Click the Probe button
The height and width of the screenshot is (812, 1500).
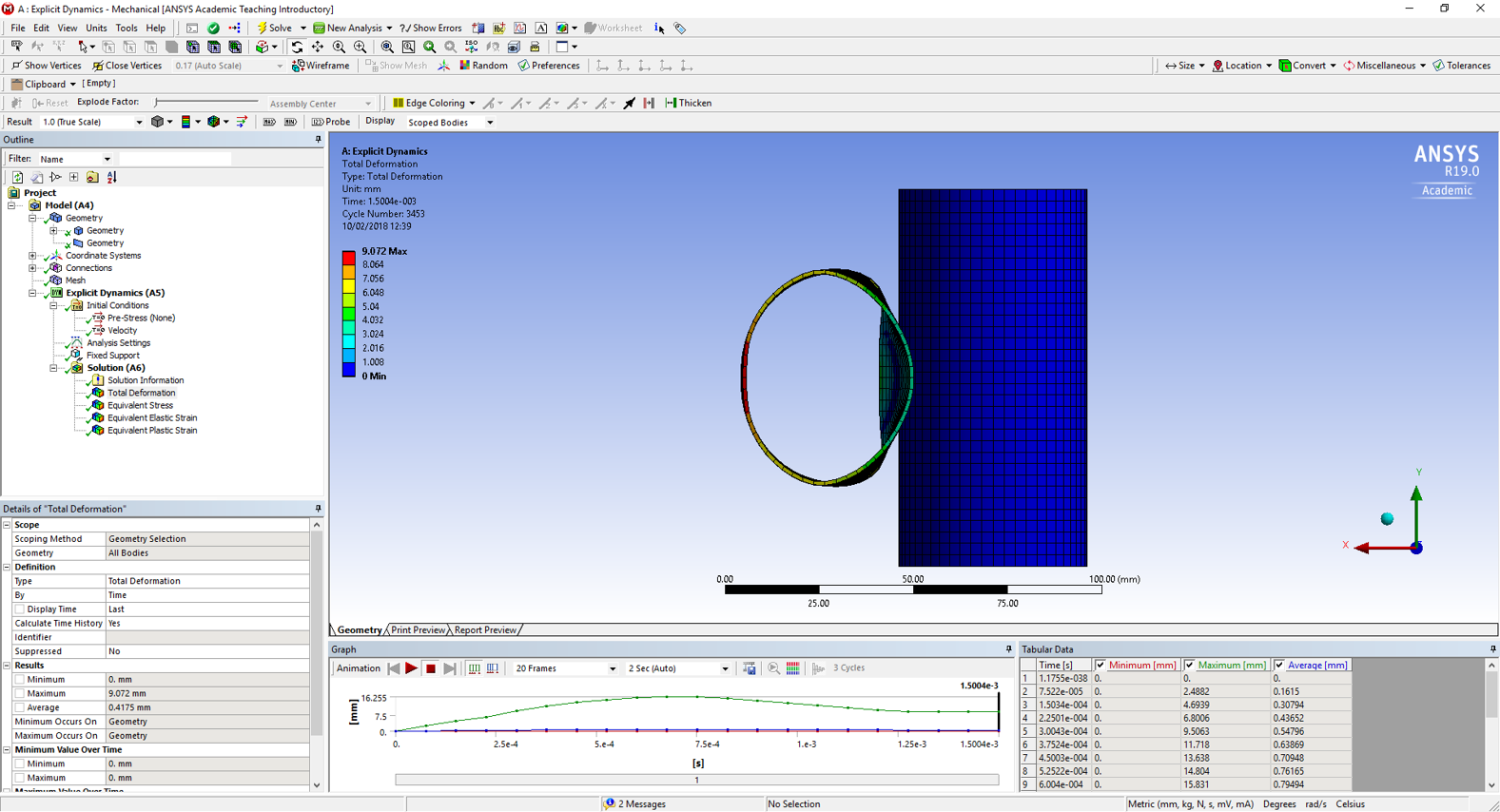331,122
